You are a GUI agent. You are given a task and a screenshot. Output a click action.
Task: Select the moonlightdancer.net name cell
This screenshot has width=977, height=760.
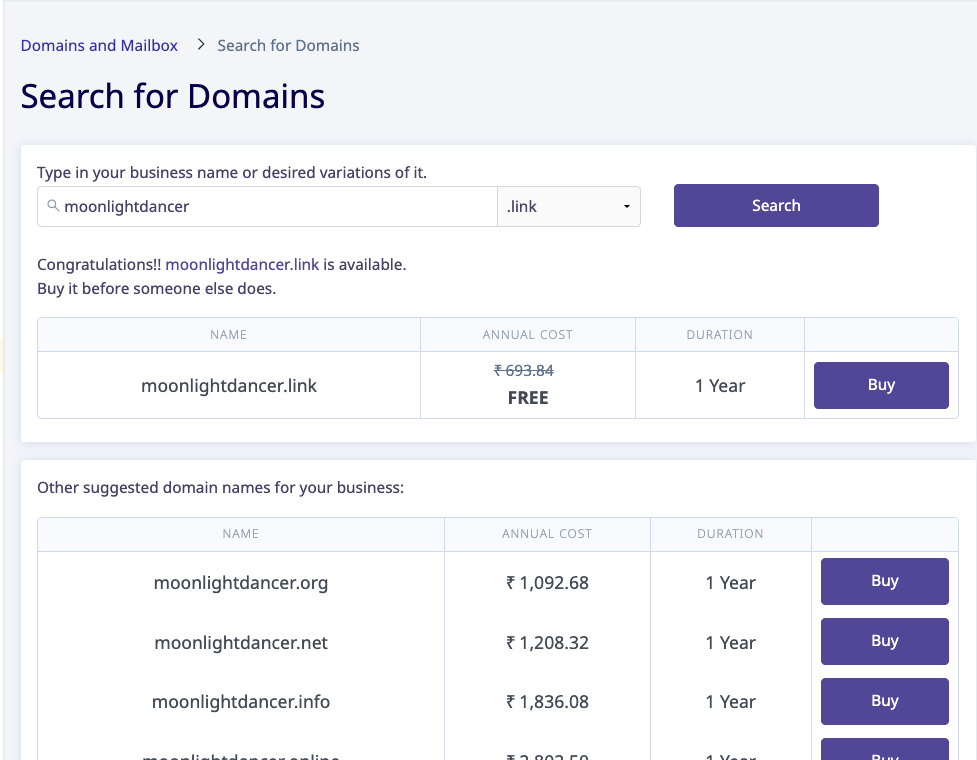pos(241,643)
